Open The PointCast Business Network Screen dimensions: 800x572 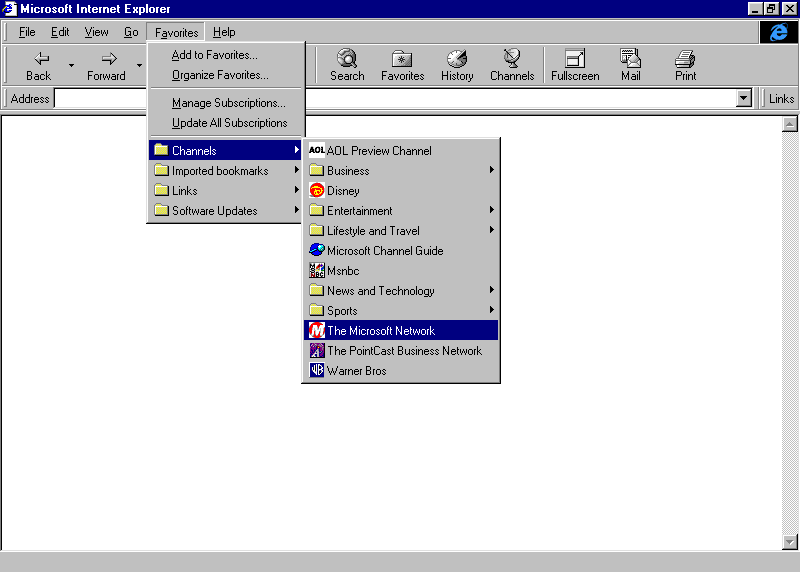coord(401,351)
